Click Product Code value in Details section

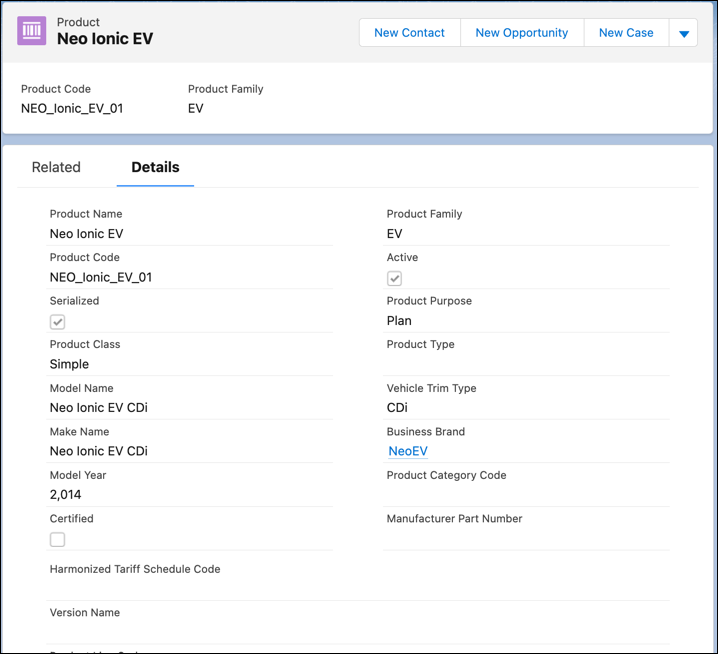pos(101,277)
